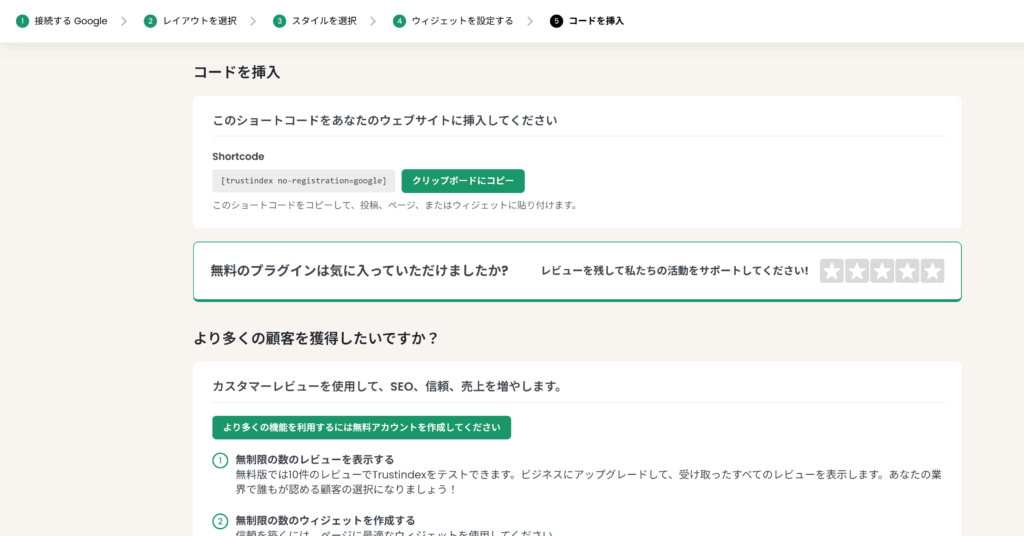The image size is (1024, 536).
Task: Click the fourth rating star
Action: point(907,271)
